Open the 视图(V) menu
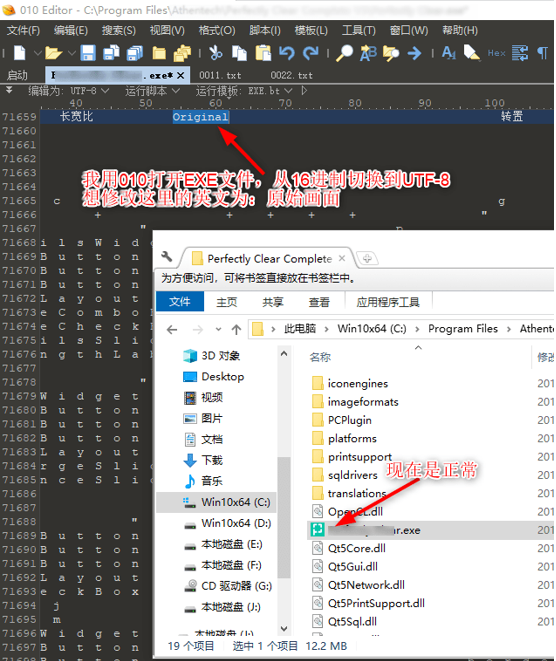The height and width of the screenshot is (661, 556). [x=167, y=30]
